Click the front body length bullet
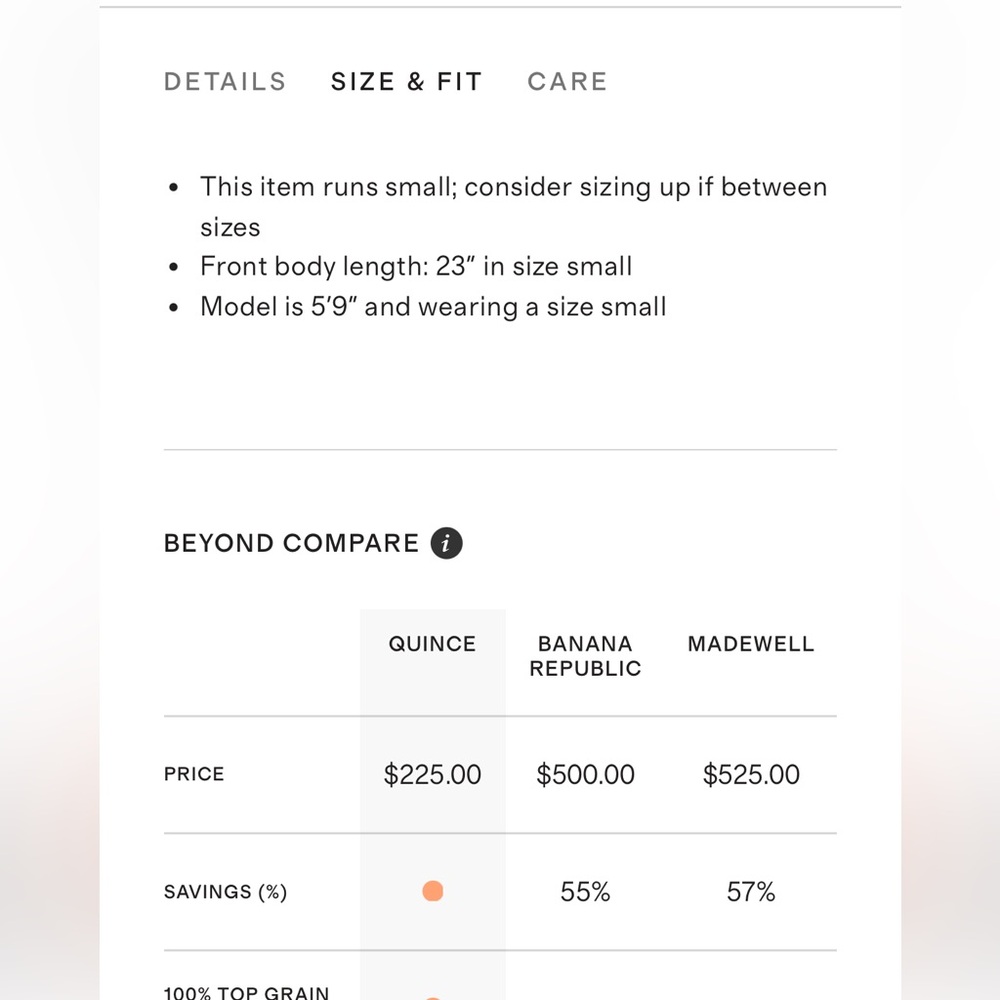The width and height of the screenshot is (1000, 1000). pos(416,267)
